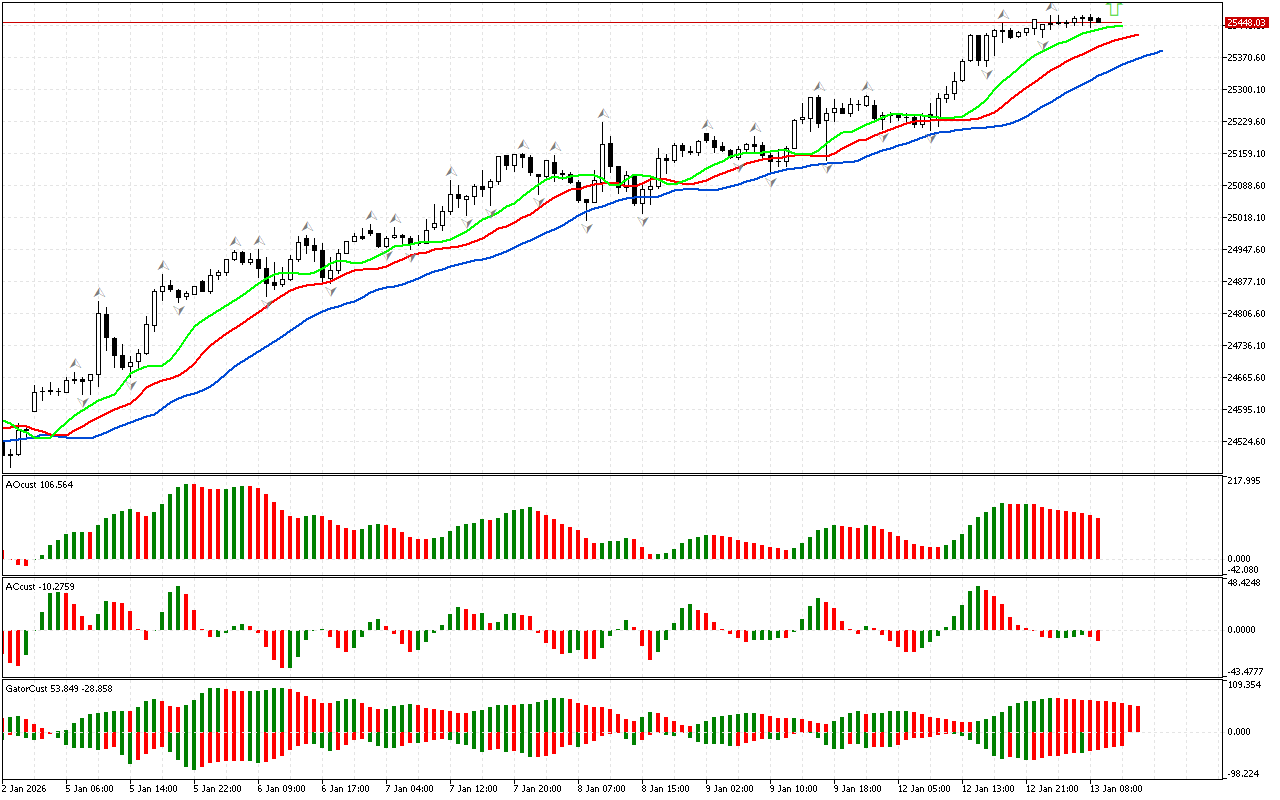The image size is (1280, 800).
Task: Click the right end of the red Alligator line
Action: (1137, 35)
